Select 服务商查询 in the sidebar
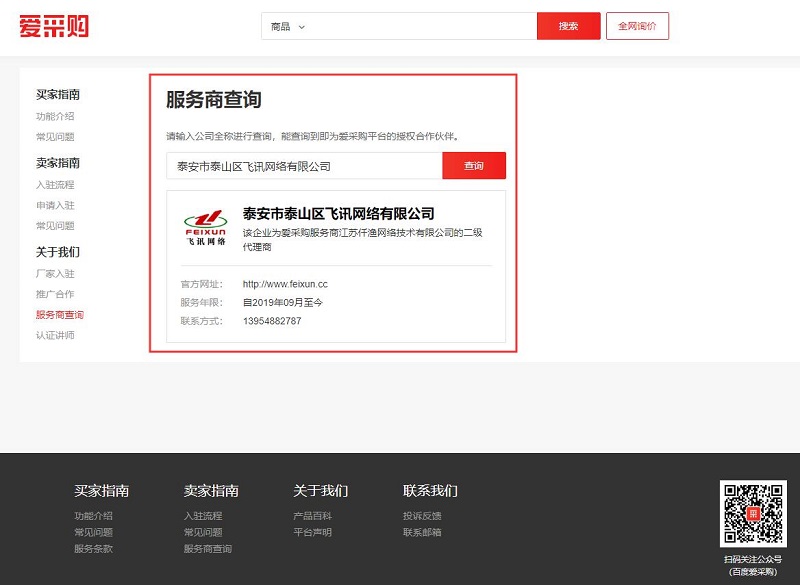 tap(60, 315)
